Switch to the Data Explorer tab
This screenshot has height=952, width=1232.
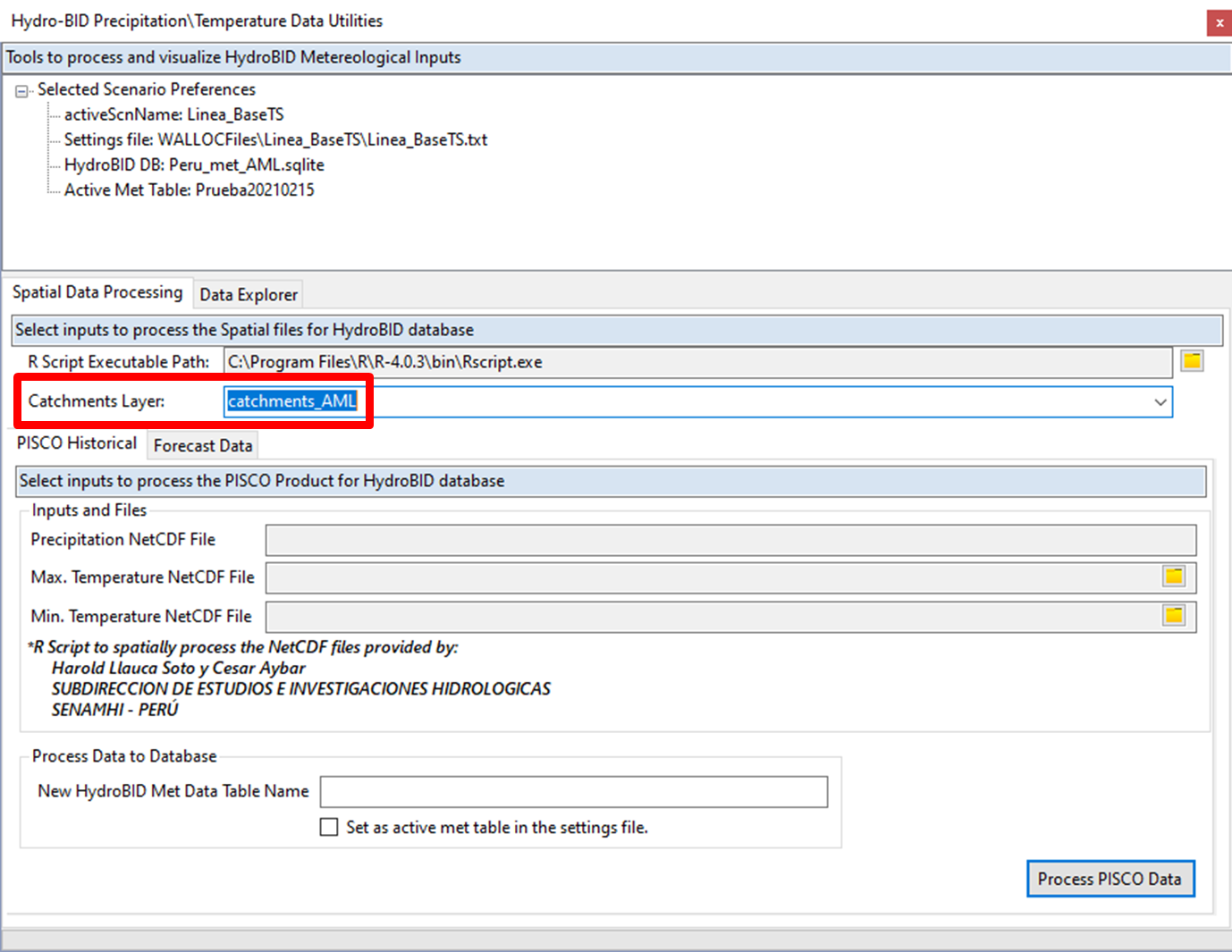pos(248,294)
